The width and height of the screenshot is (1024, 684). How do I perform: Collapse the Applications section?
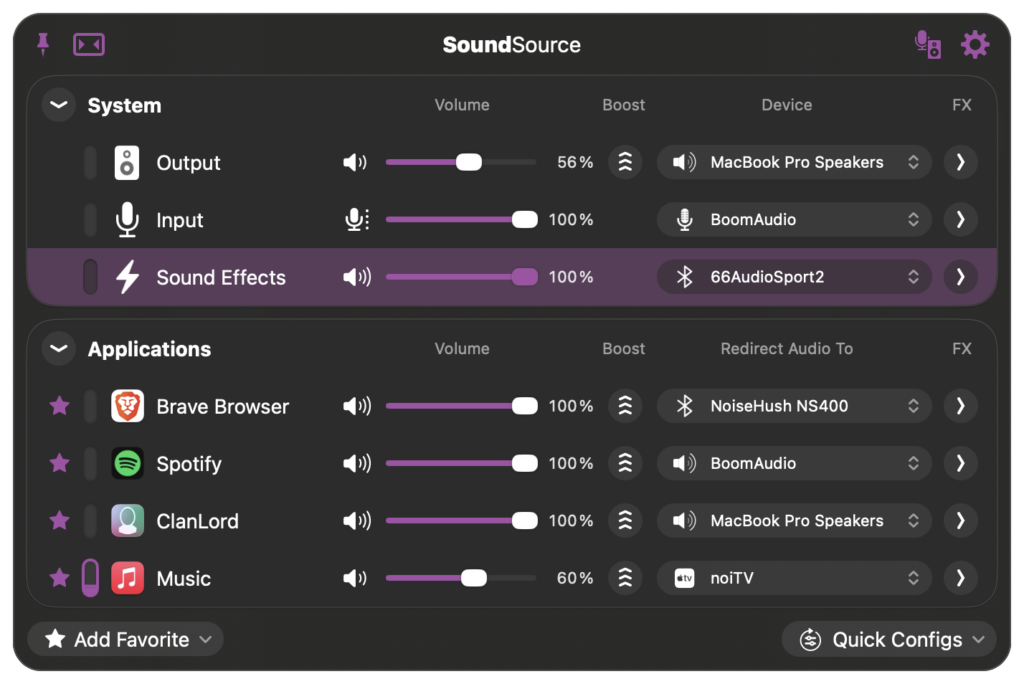coord(59,349)
